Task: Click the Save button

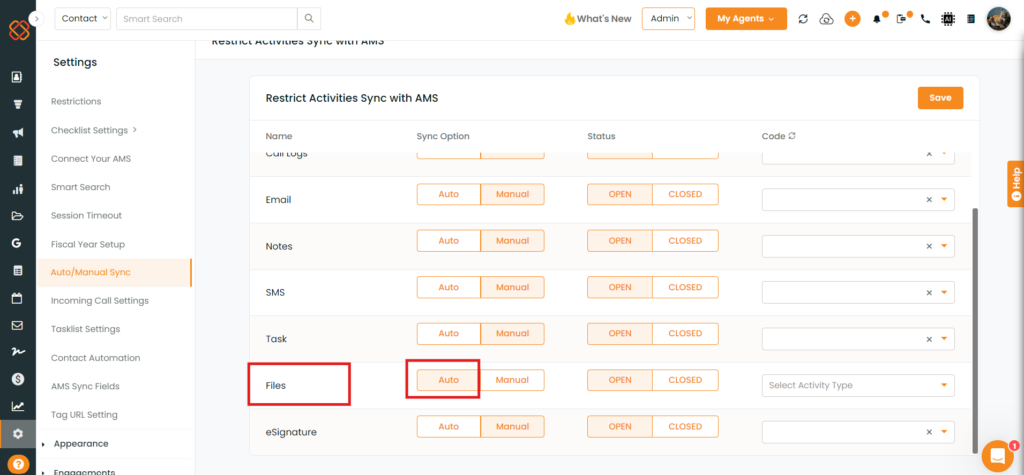Action: (940, 98)
